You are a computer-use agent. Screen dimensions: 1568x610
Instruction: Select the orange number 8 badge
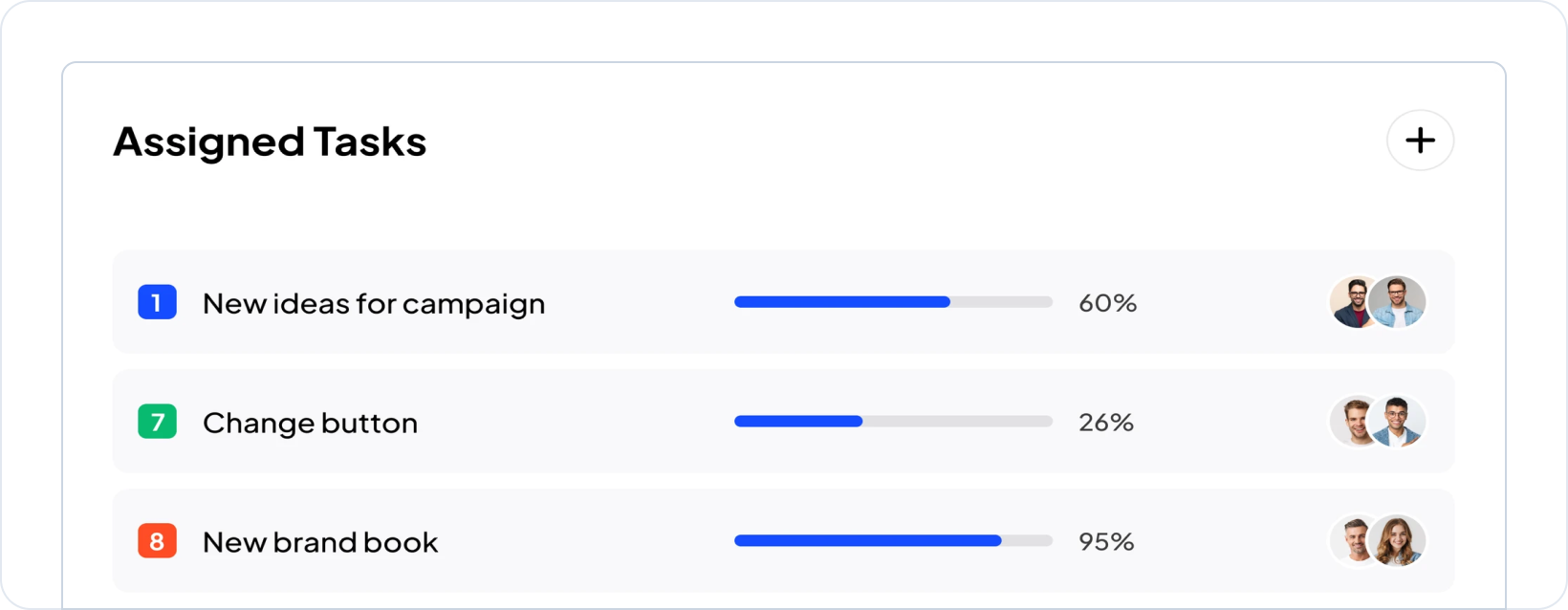[157, 541]
